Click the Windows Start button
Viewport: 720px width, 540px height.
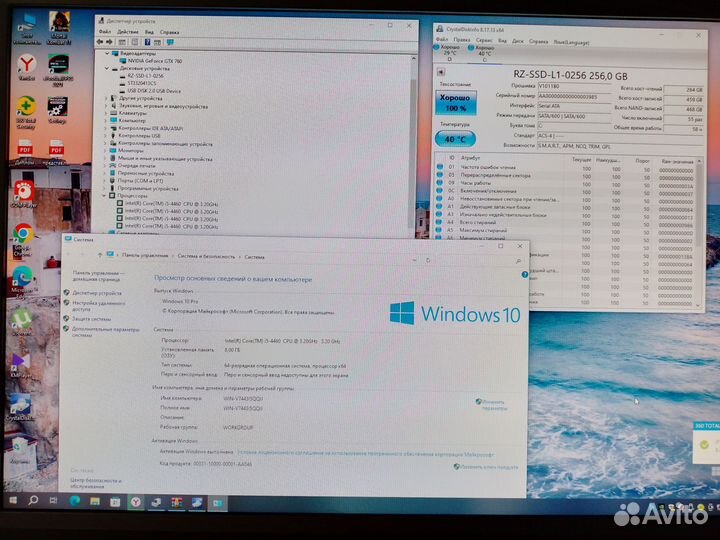[x=13, y=500]
